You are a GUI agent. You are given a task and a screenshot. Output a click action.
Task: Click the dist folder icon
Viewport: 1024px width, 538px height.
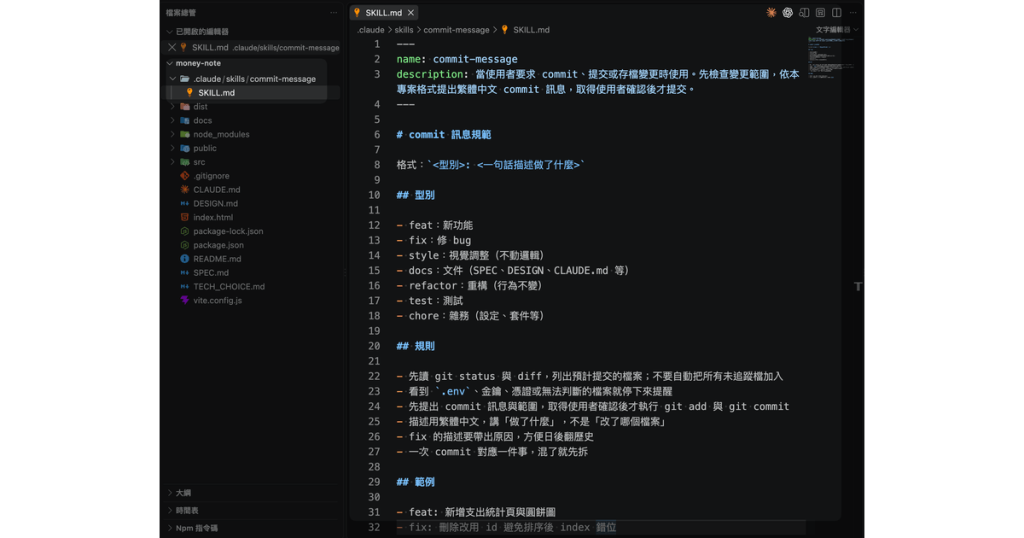[x=185, y=106]
